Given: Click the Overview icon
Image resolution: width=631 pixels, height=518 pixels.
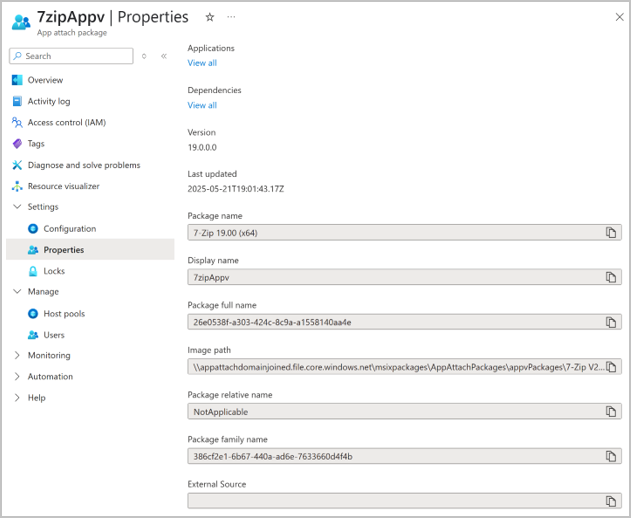Looking at the screenshot, I should click(x=17, y=80).
